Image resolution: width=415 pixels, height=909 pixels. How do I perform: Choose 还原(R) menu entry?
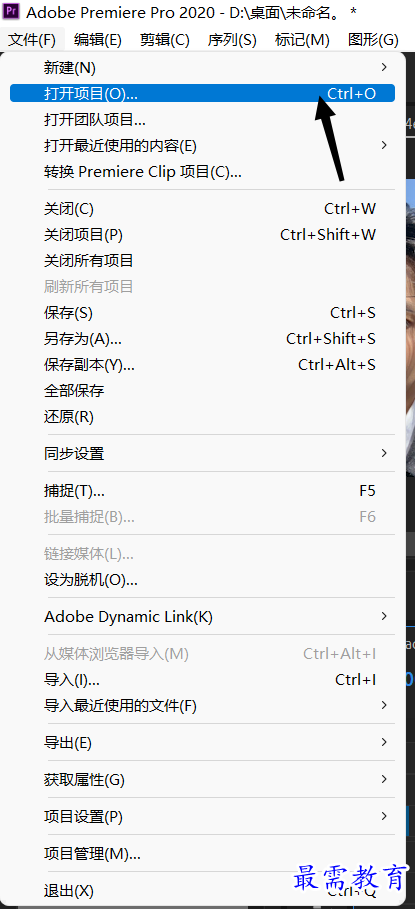click(x=202, y=416)
